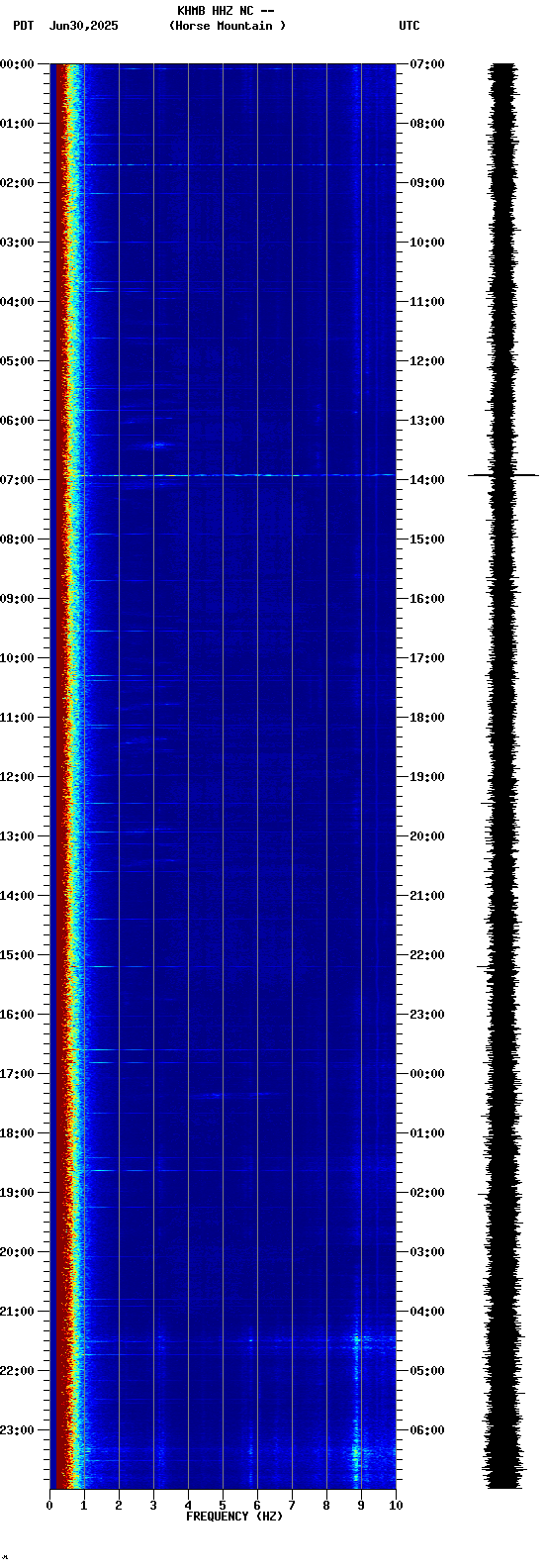Click the '(Horse Mountain )' station name

(x=227, y=26)
